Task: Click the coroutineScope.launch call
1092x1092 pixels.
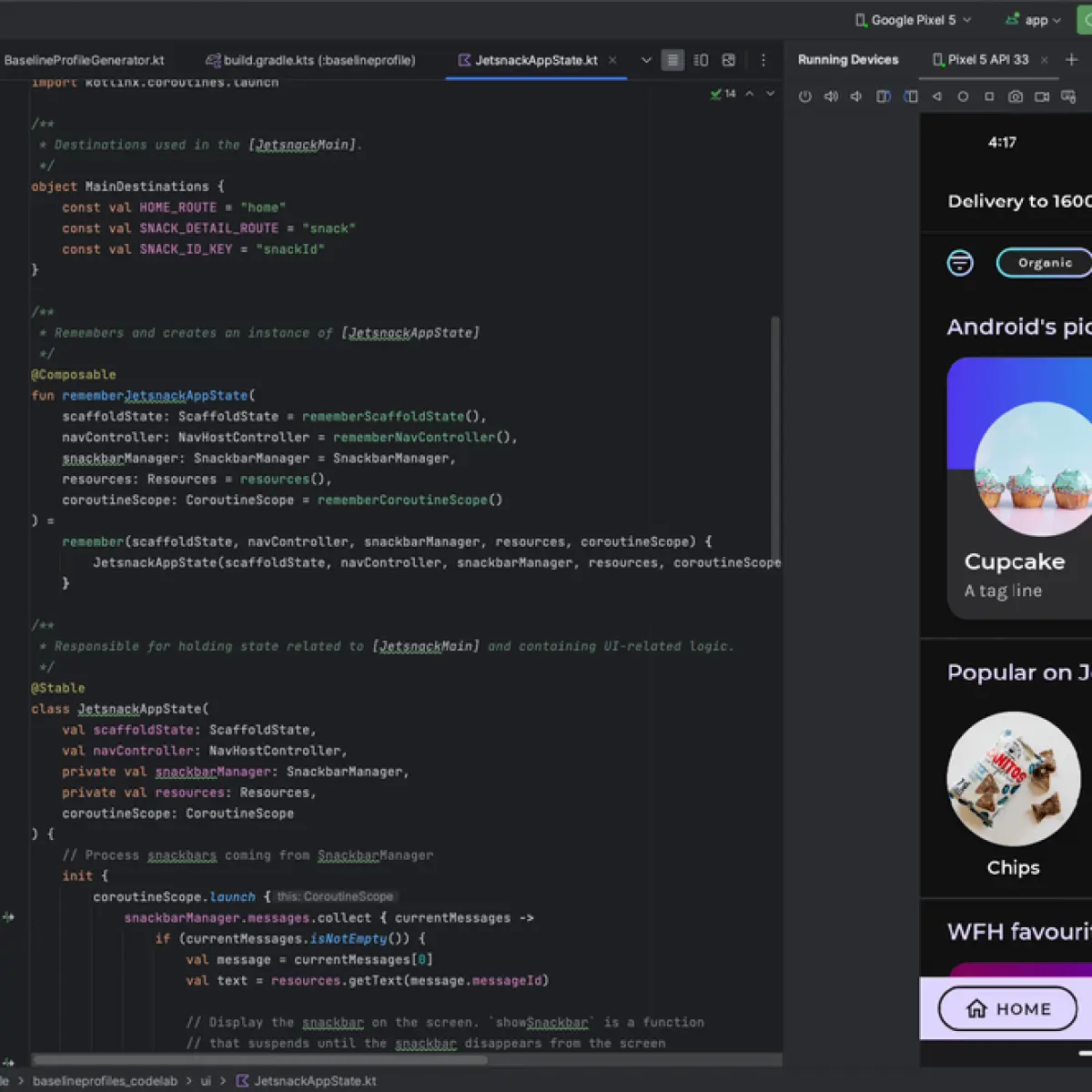Action: point(175,897)
